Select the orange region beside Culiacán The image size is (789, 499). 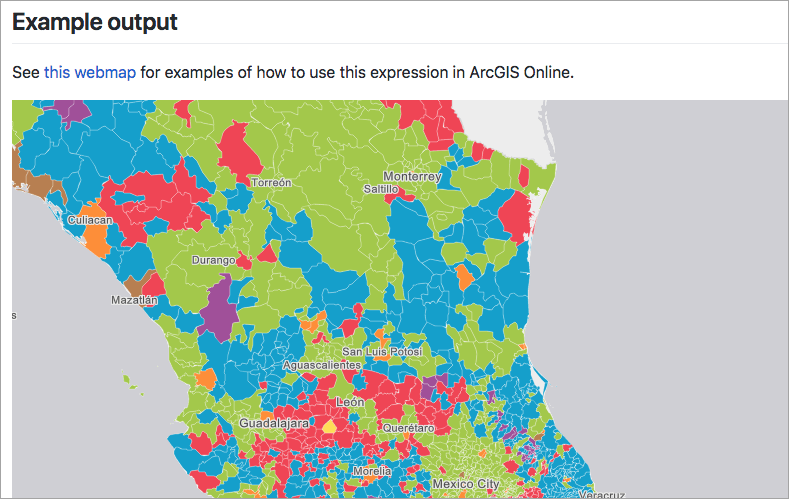pos(96,238)
